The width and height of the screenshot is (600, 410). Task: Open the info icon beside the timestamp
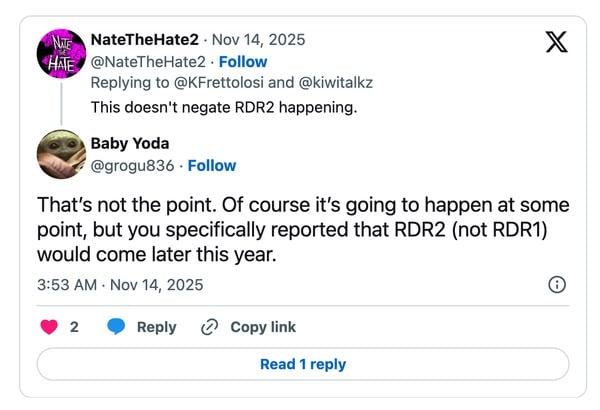(x=558, y=285)
